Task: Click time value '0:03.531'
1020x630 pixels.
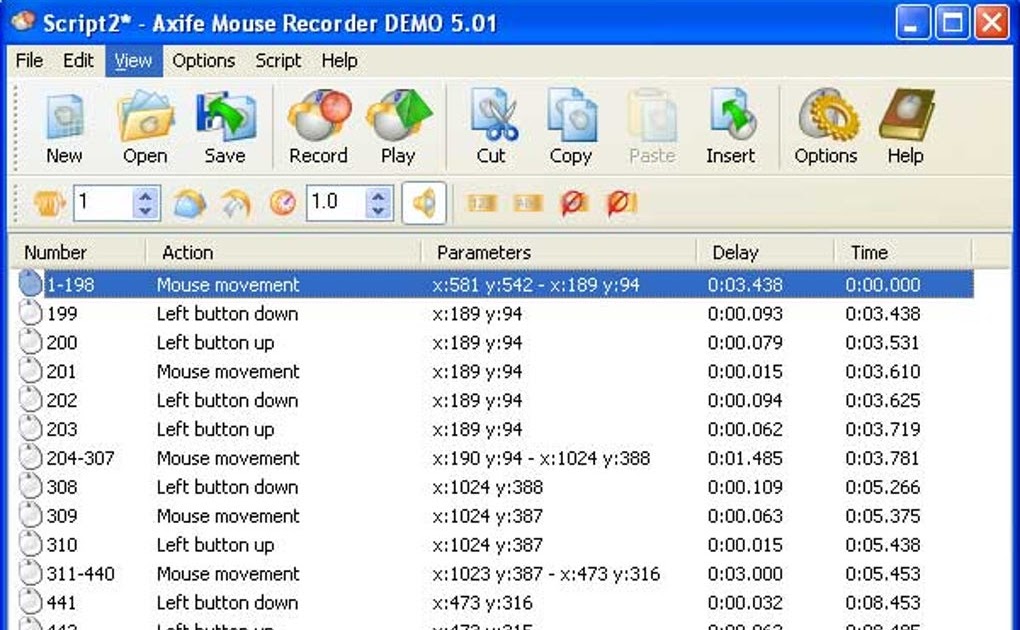Action: [x=883, y=342]
